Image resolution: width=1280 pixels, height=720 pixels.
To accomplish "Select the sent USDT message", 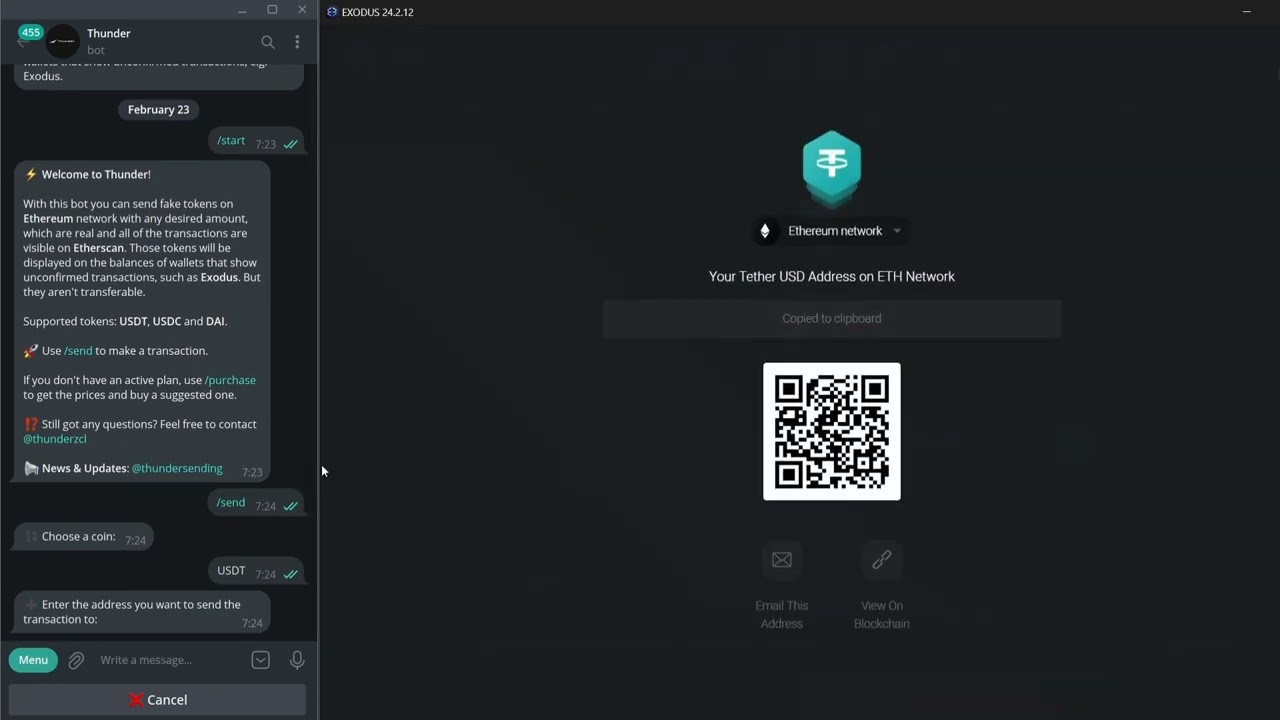I will (x=256, y=572).
